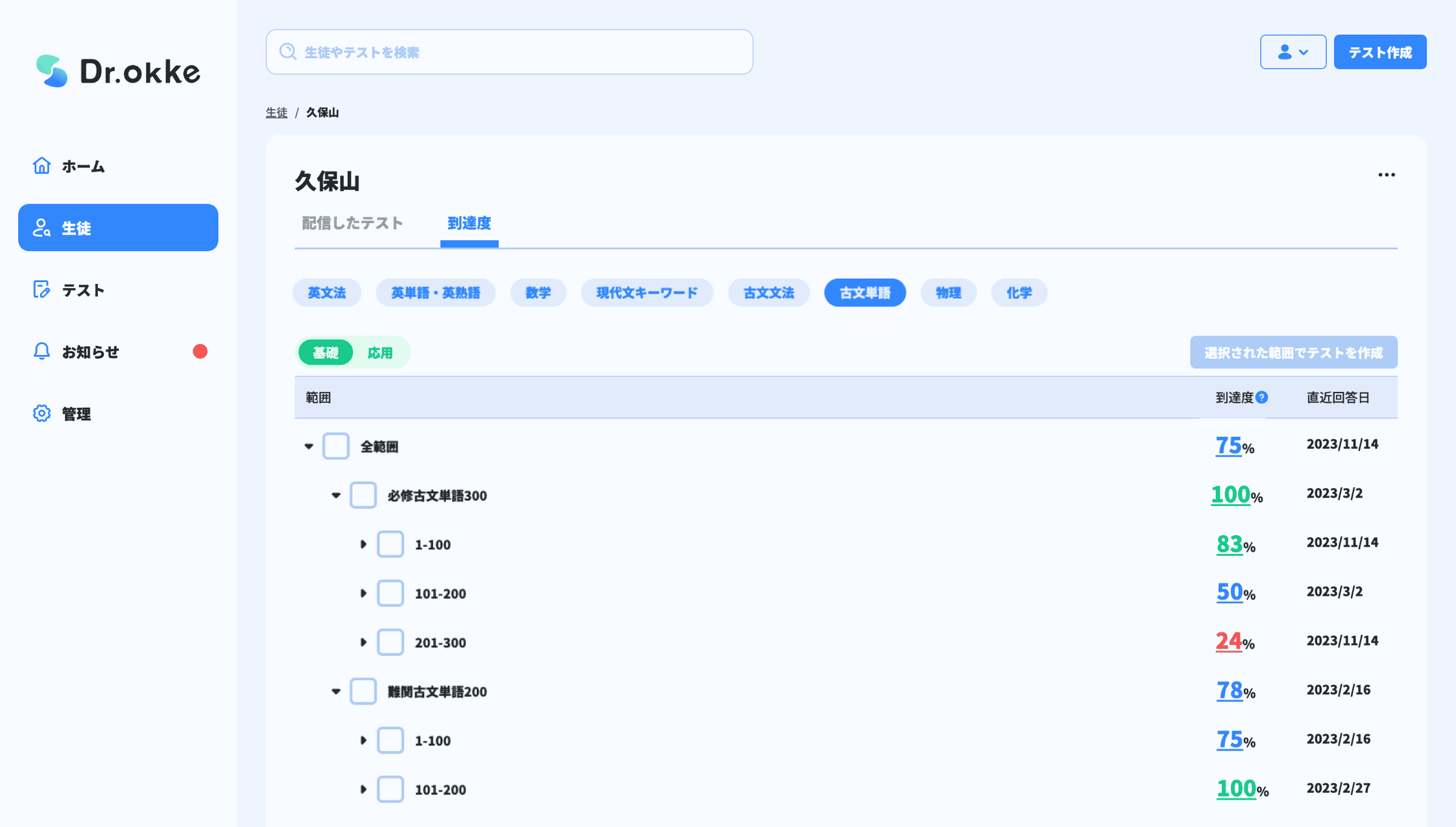Viewport: 1456px width, 827px height.
Task: Open お知らせ with the notification bell icon
Action: click(x=41, y=352)
